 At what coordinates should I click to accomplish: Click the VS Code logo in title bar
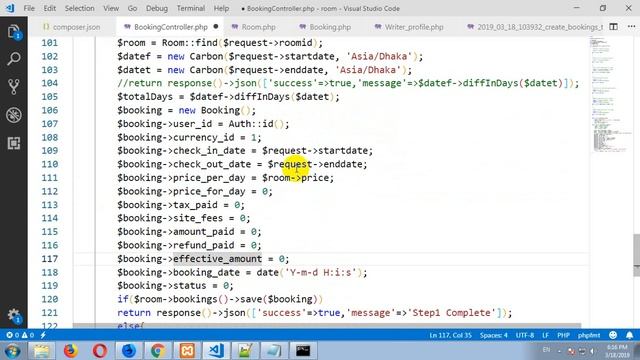[10, 8]
